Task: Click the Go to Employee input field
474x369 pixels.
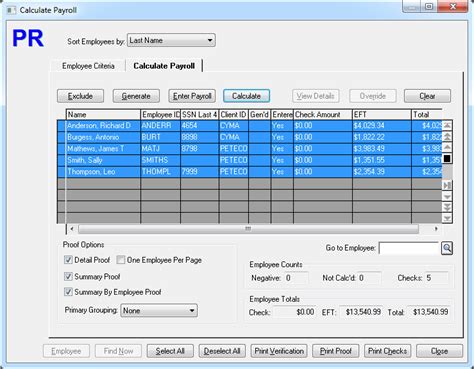Action: [x=409, y=248]
